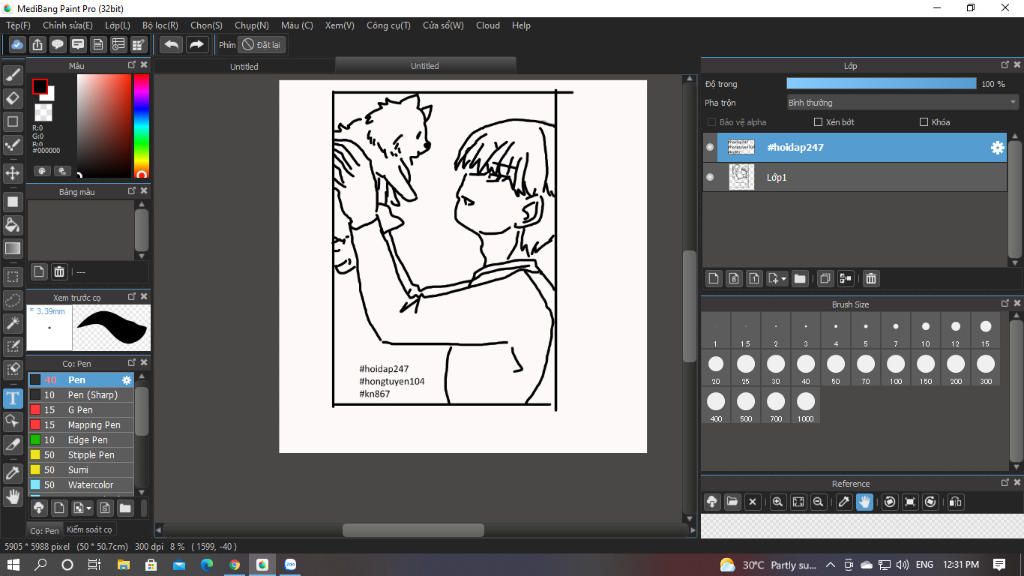
Task: Toggle visibility of Lớp1 layer
Action: click(x=710, y=177)
